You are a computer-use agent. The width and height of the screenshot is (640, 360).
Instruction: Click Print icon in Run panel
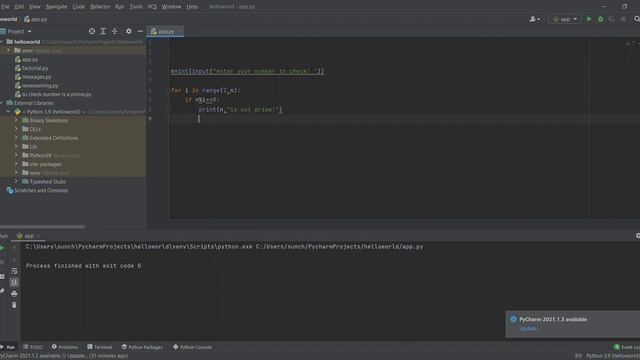click(x=14, y=293)
